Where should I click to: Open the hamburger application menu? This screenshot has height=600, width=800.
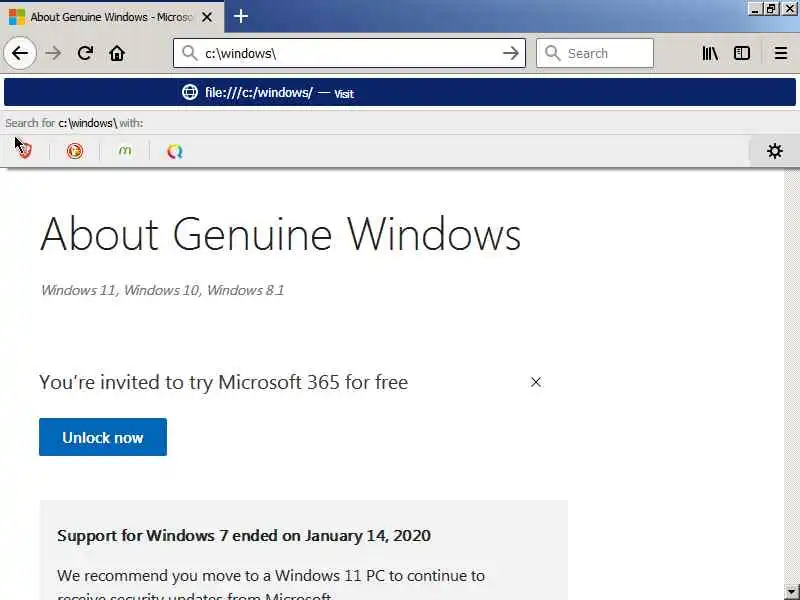pyautogui.click(x=781, y=53)
